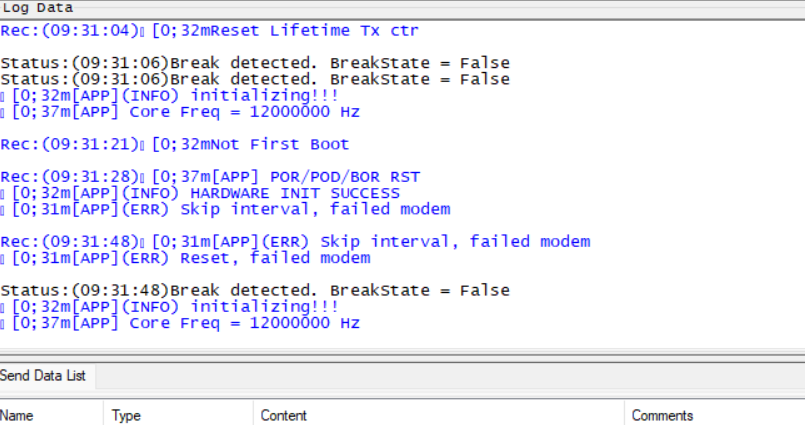This screenshot has width=805, height=425.
Task: Switch to the Send Data List tab
Action: (x=43, y=376)
